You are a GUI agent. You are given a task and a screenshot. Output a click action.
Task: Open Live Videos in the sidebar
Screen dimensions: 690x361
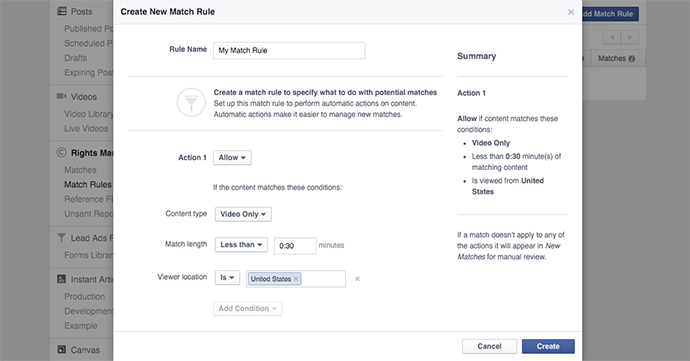click(86, 128)
